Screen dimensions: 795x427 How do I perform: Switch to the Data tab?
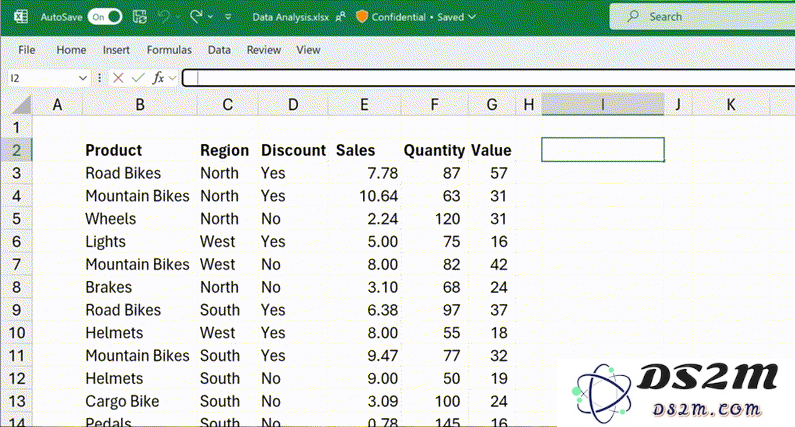pyautogui.click(x=219, y=50)
